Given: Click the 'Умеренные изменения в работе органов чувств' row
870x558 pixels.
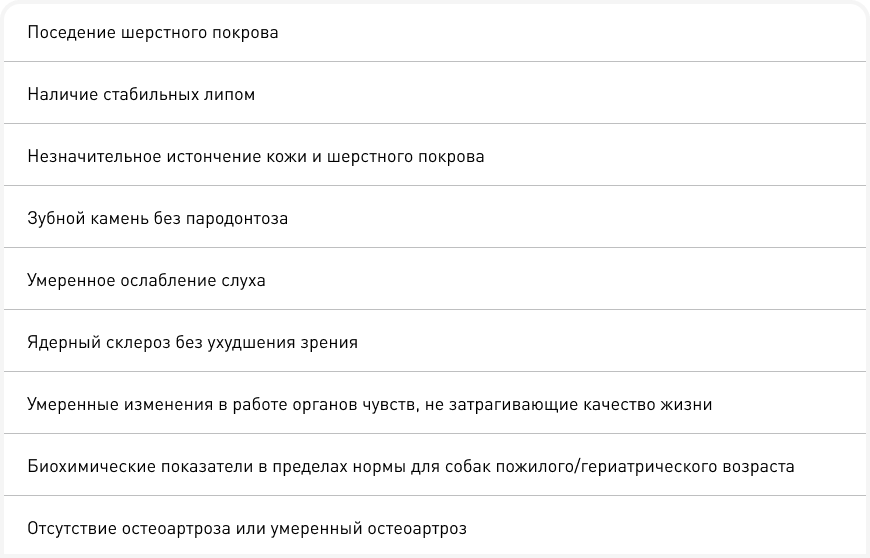Looking at the screenshot, I should point(369,405).
